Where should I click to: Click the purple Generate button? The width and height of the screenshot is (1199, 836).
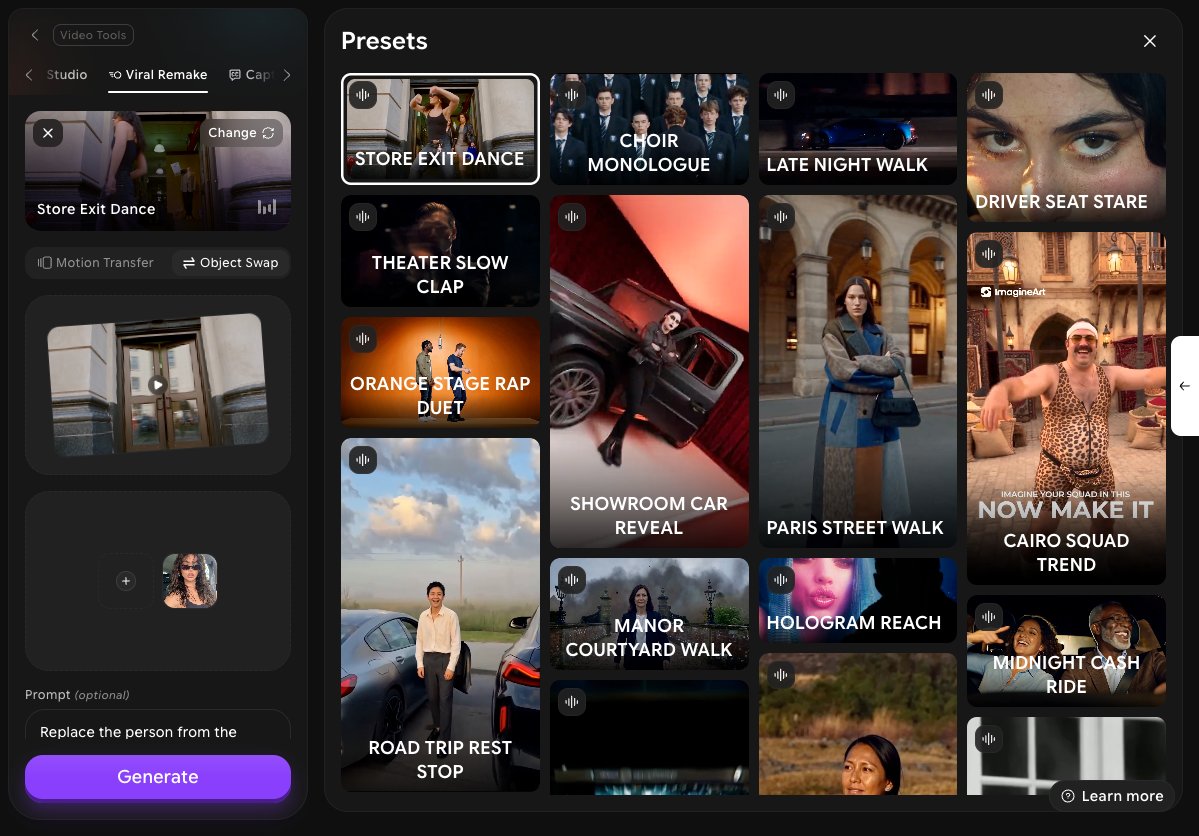(158, 777)
